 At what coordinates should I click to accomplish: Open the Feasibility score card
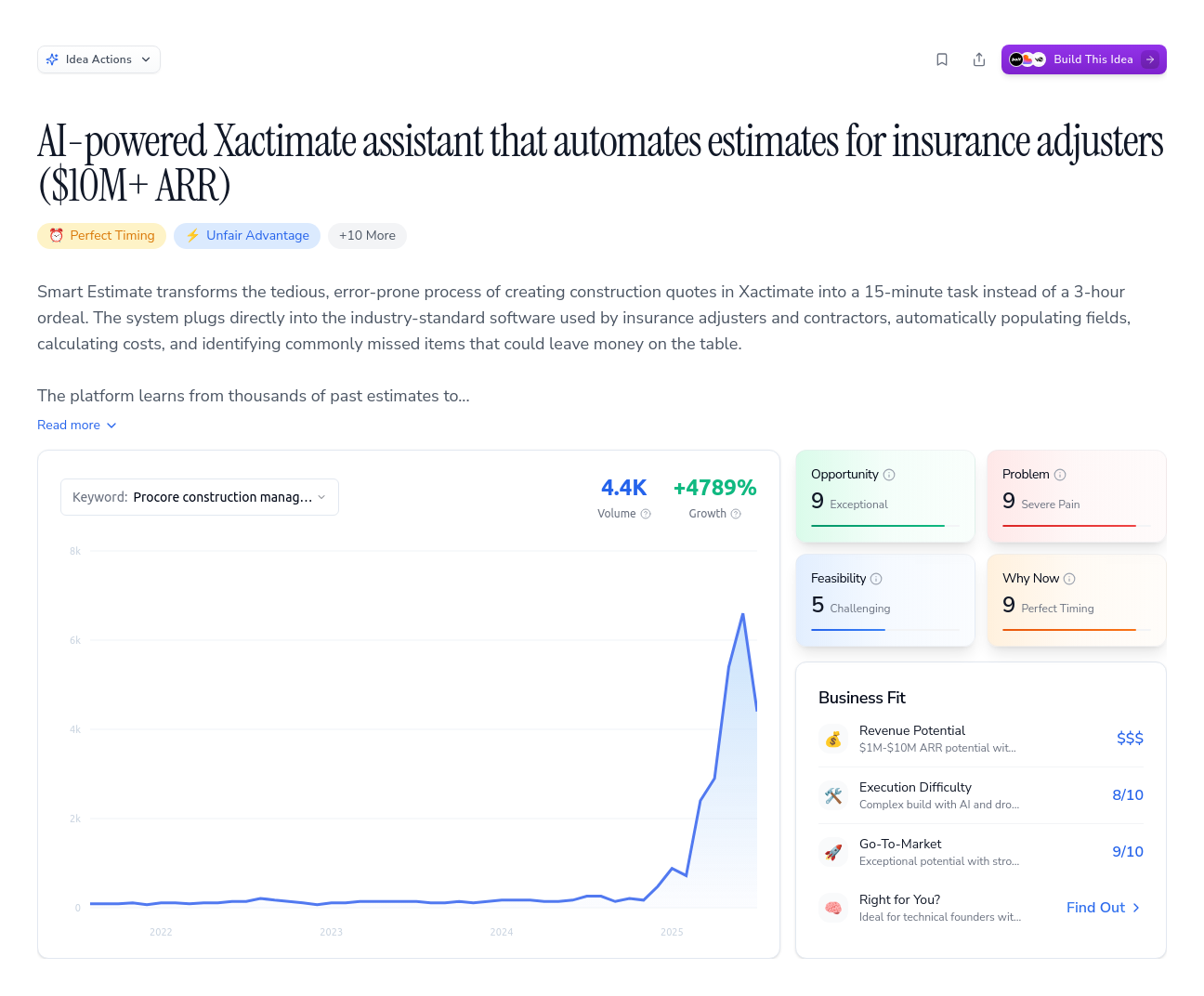tap(885, 600)
